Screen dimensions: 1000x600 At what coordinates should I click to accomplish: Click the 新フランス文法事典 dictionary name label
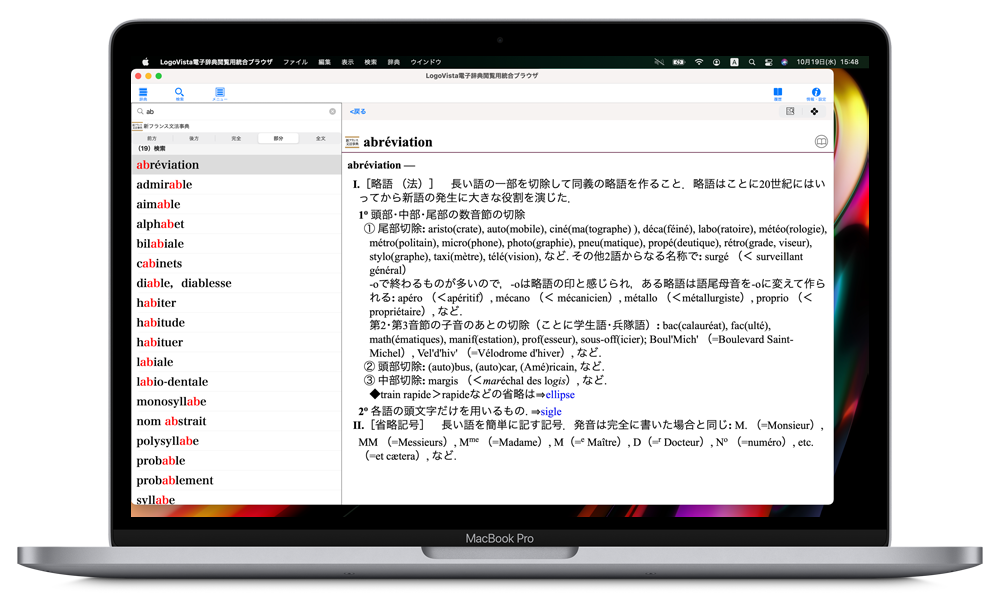point(166,126)
